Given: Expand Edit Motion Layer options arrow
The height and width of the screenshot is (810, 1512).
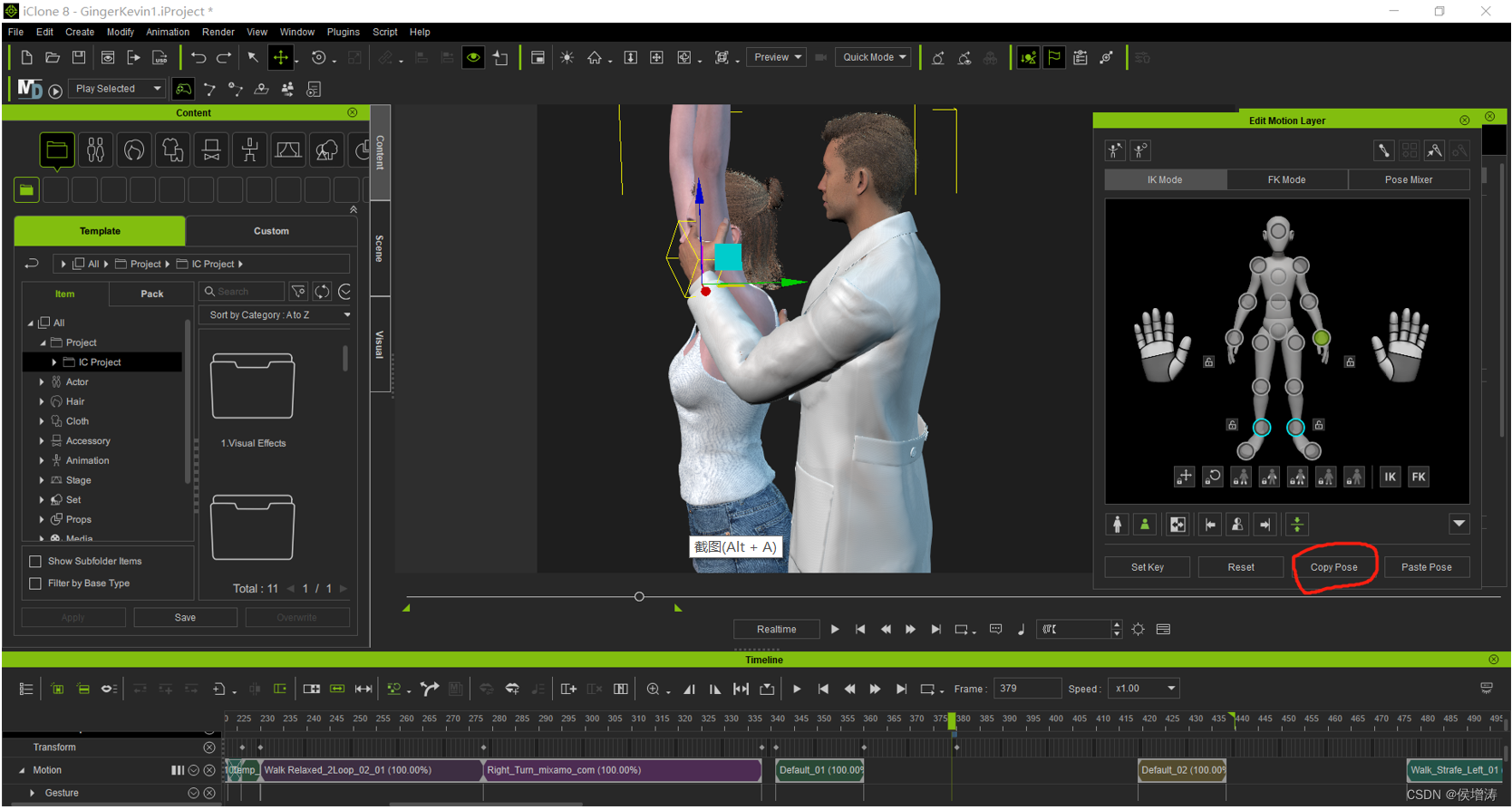Looking at the screenshot, I should (x=1459, y=524).
